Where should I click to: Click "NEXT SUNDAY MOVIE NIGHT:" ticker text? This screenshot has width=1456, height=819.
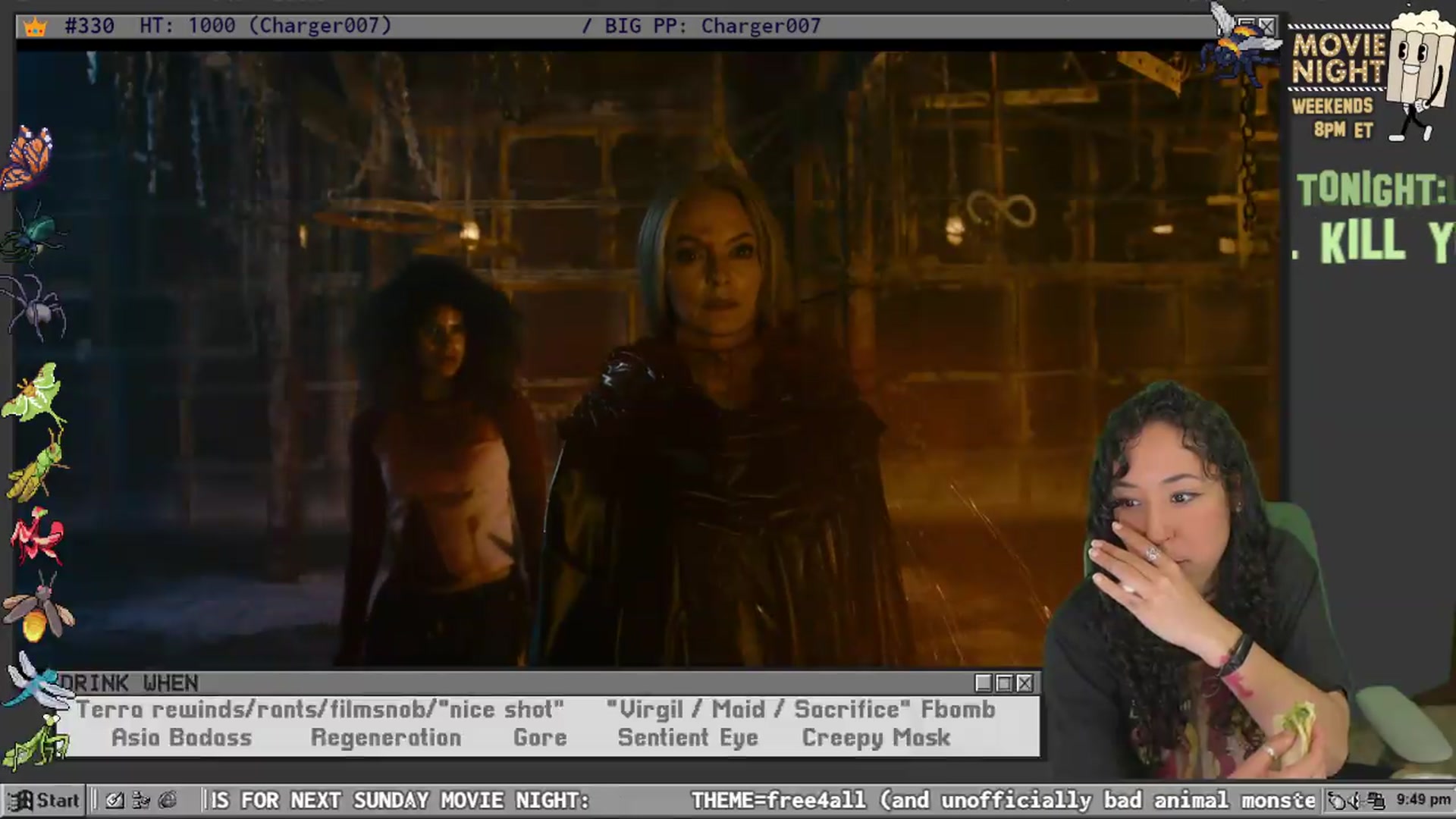440,800
